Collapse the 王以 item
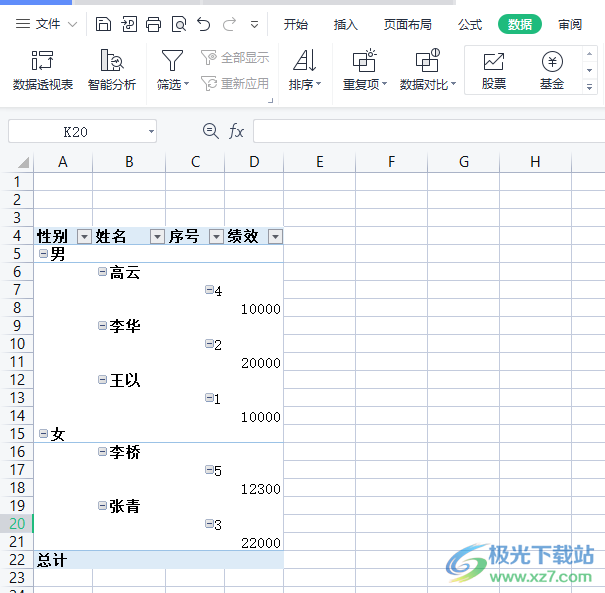The height and width of the screenshot is (593, 605). [102, 380]
